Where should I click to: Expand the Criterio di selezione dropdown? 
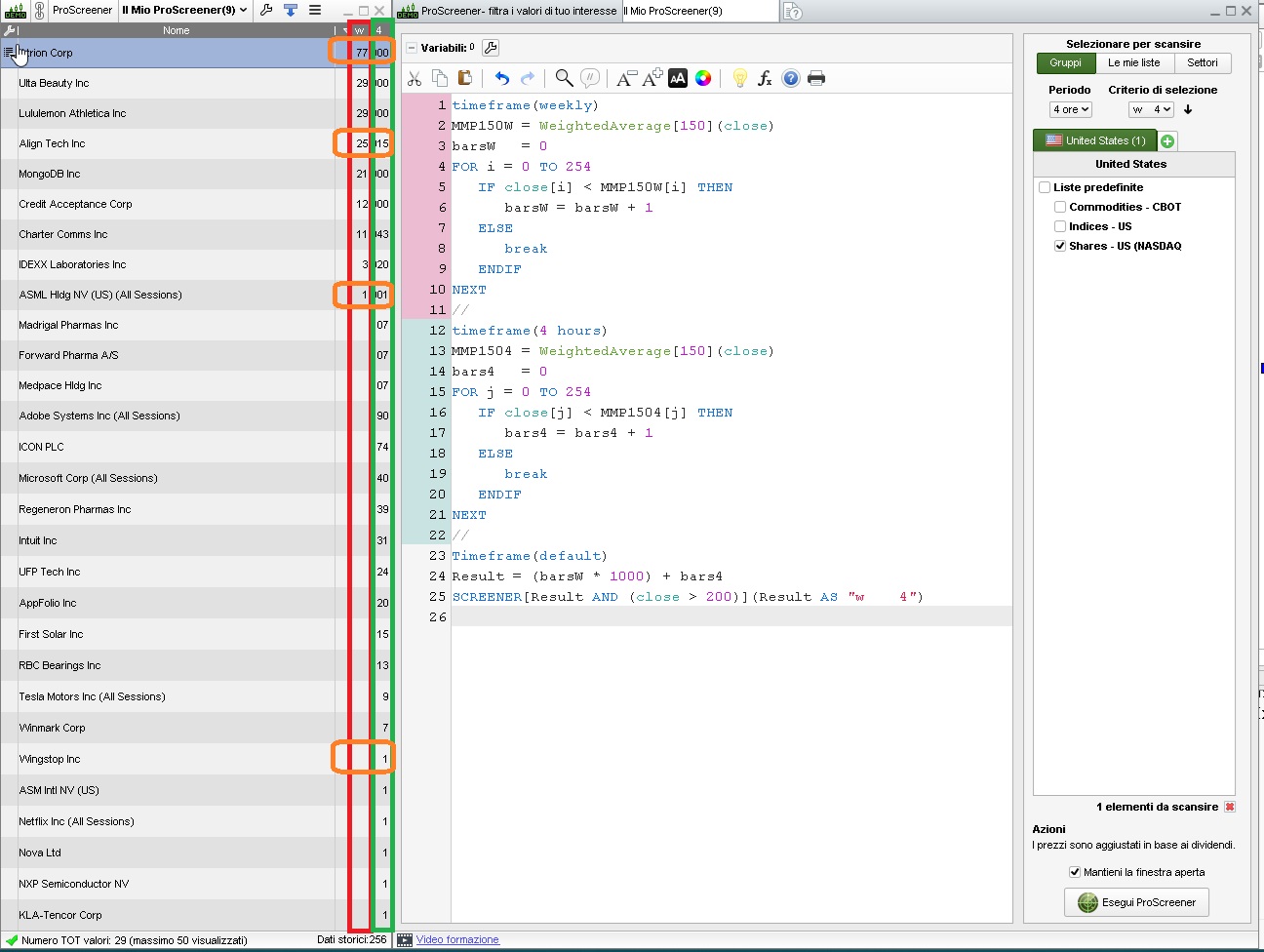pyautogui.click(x=1151, y=110)
